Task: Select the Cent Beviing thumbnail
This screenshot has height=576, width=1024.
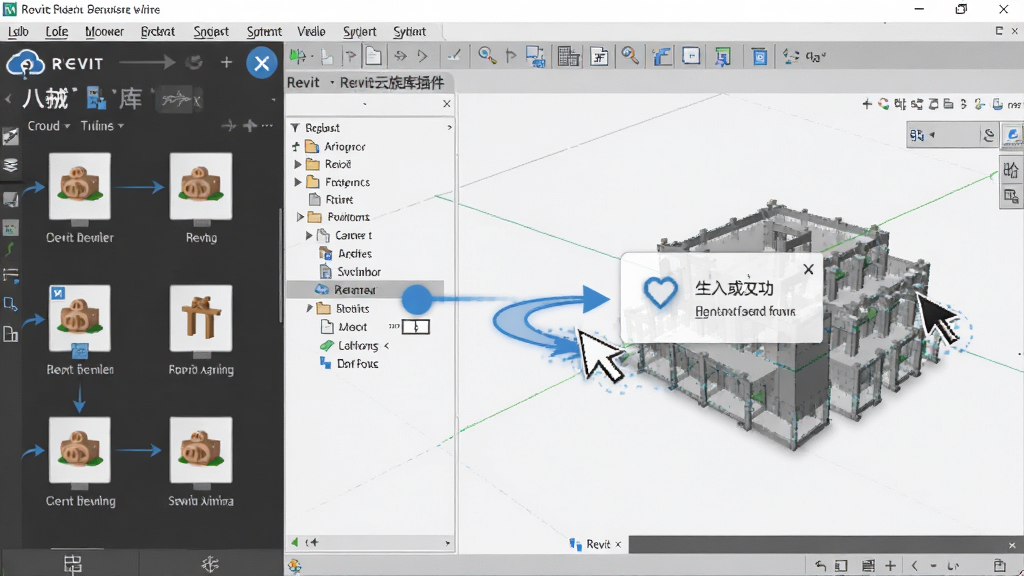Action: 80,451
